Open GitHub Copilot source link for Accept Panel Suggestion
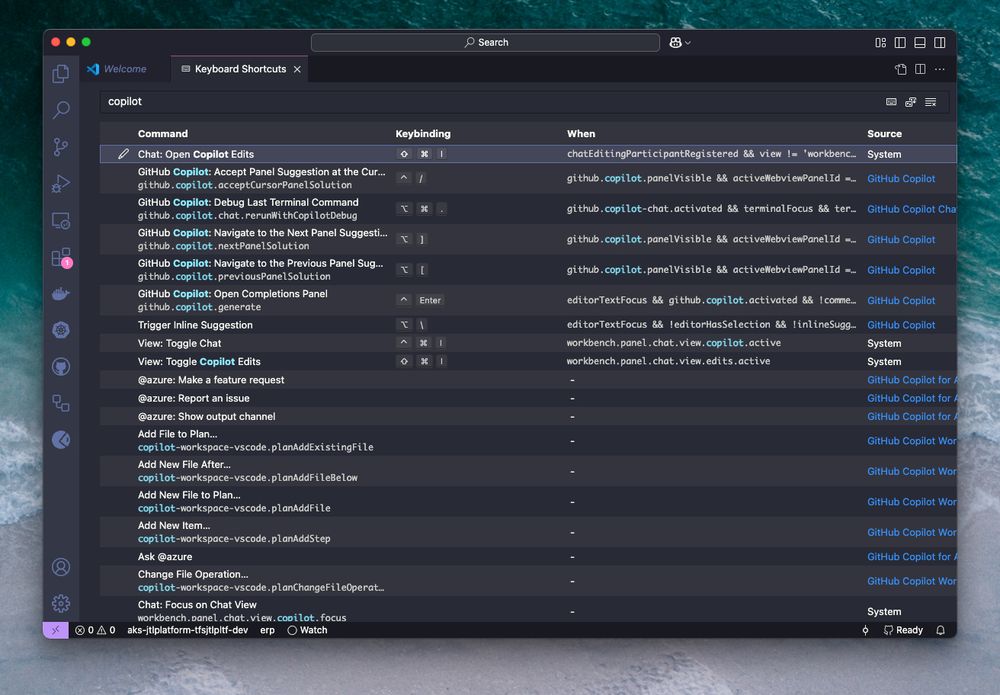 point(901,179)
